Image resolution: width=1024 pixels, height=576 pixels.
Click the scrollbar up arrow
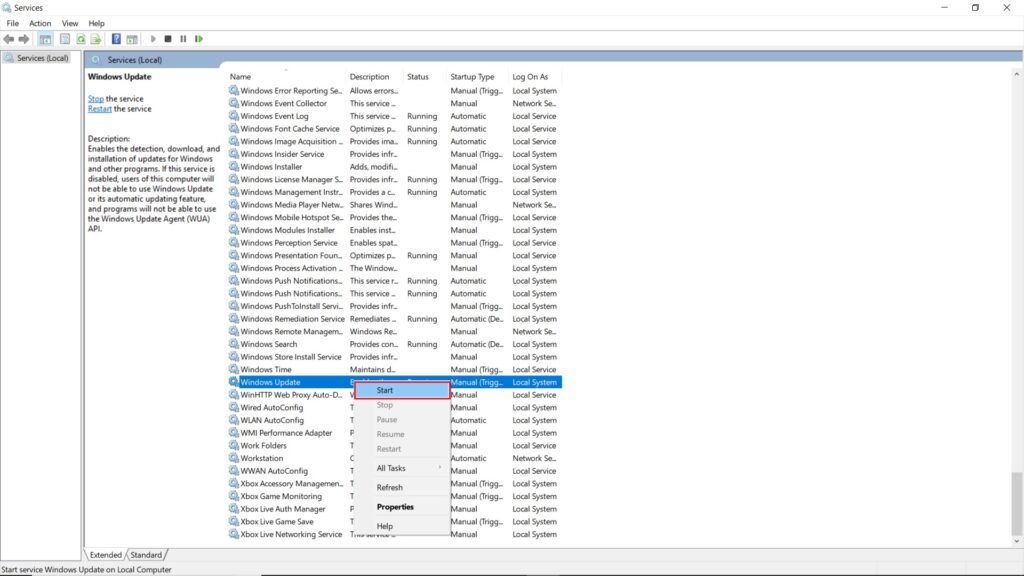1016,75
